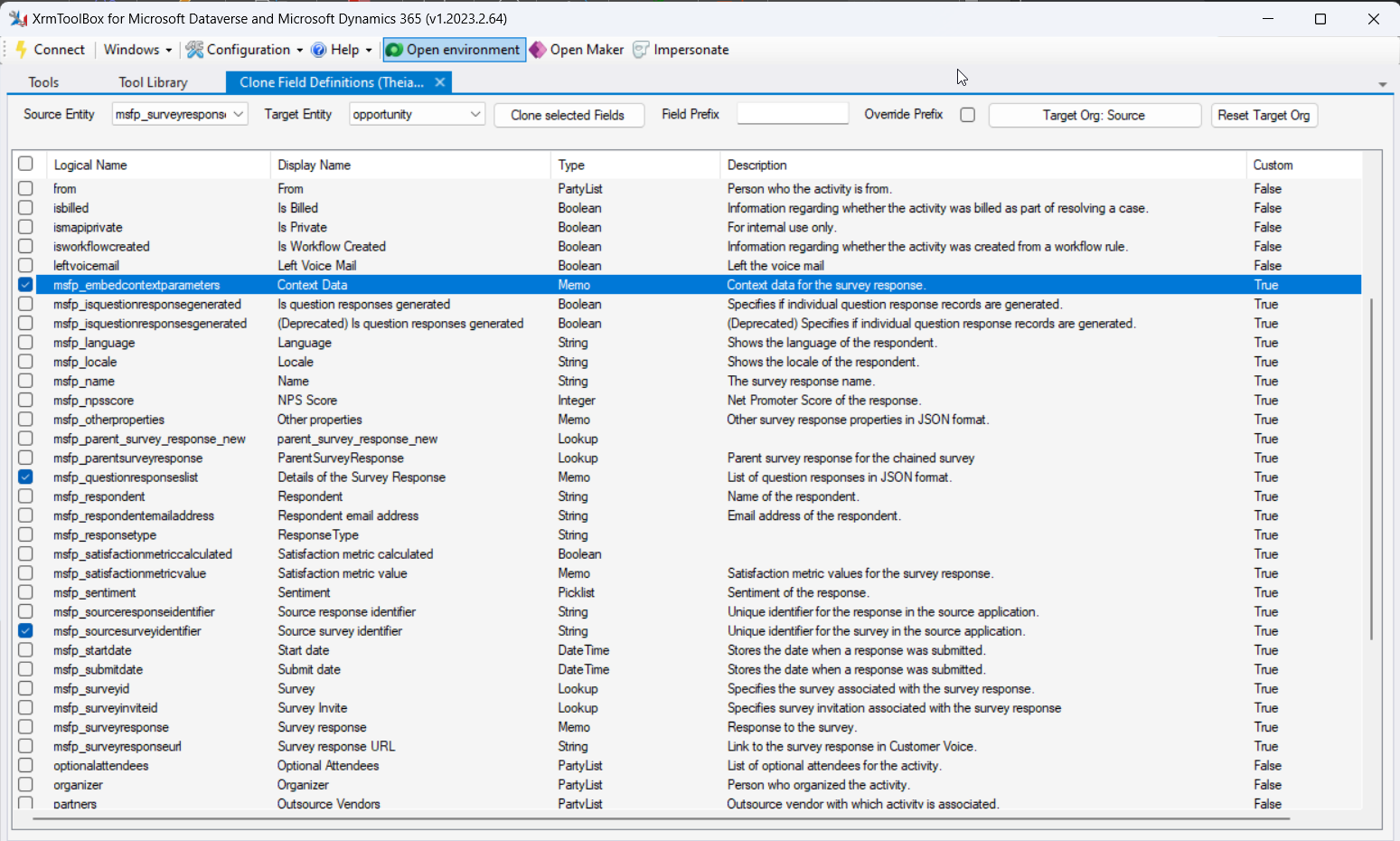Enable the Override Prefix checkbox
The image size is (1400, 841).
(x=967, y=115)
